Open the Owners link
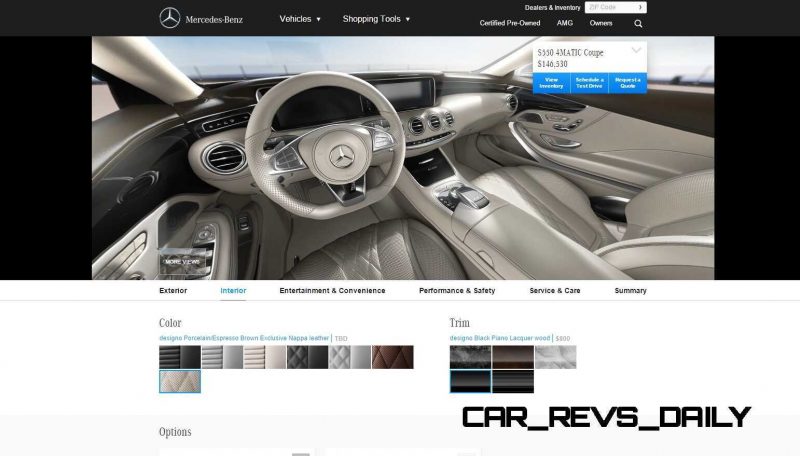 click(x=601, y=23)
